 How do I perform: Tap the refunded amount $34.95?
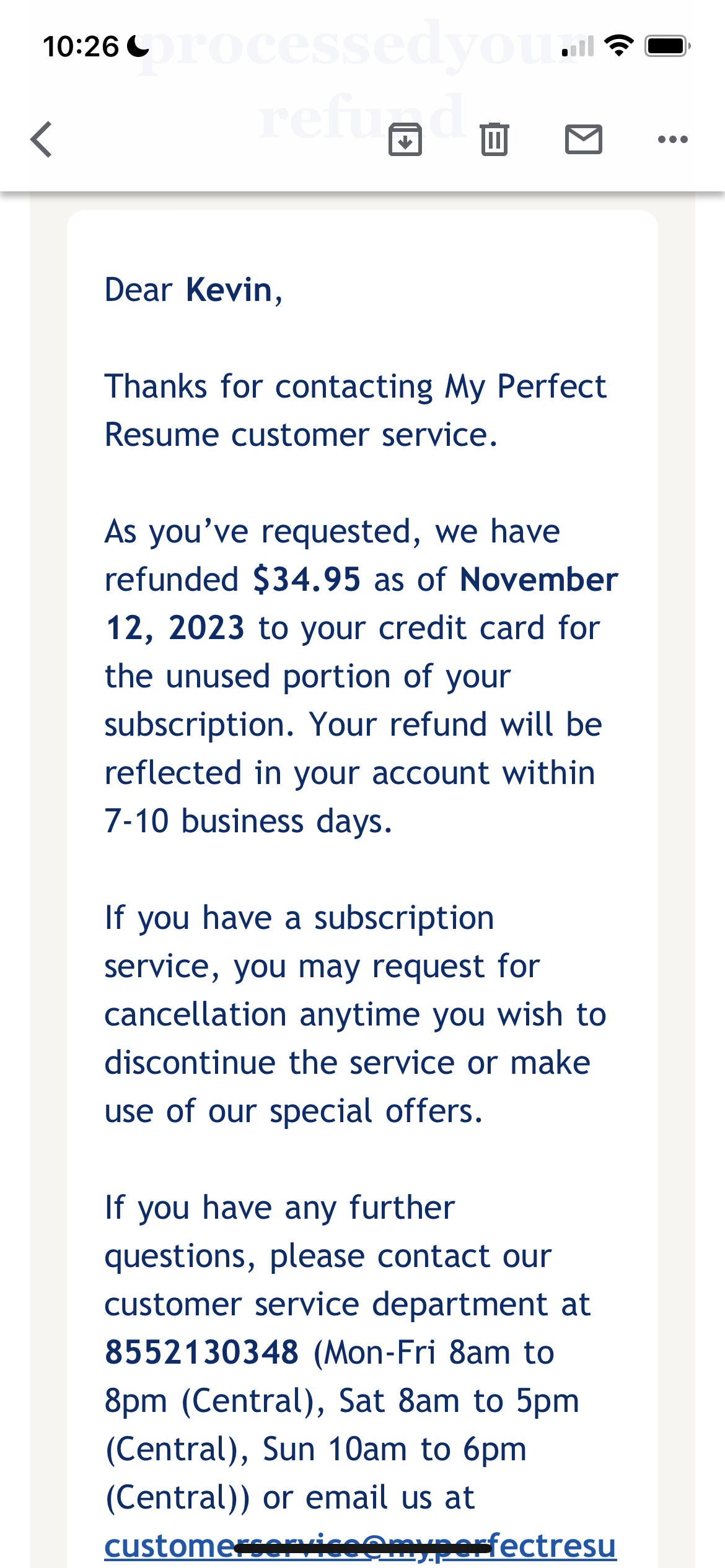[307, 580]
